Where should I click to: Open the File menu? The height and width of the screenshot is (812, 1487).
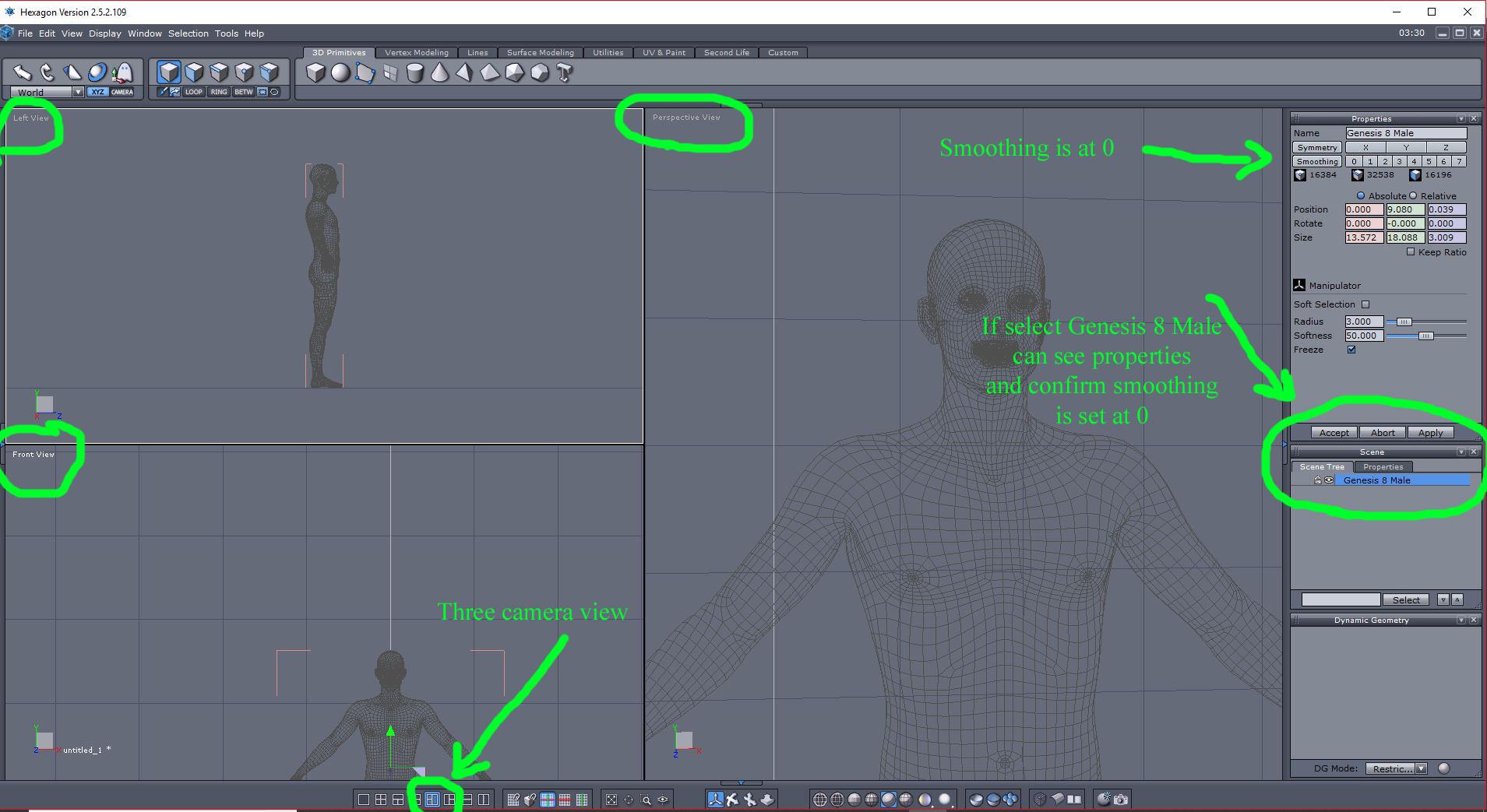coord(25,33)
